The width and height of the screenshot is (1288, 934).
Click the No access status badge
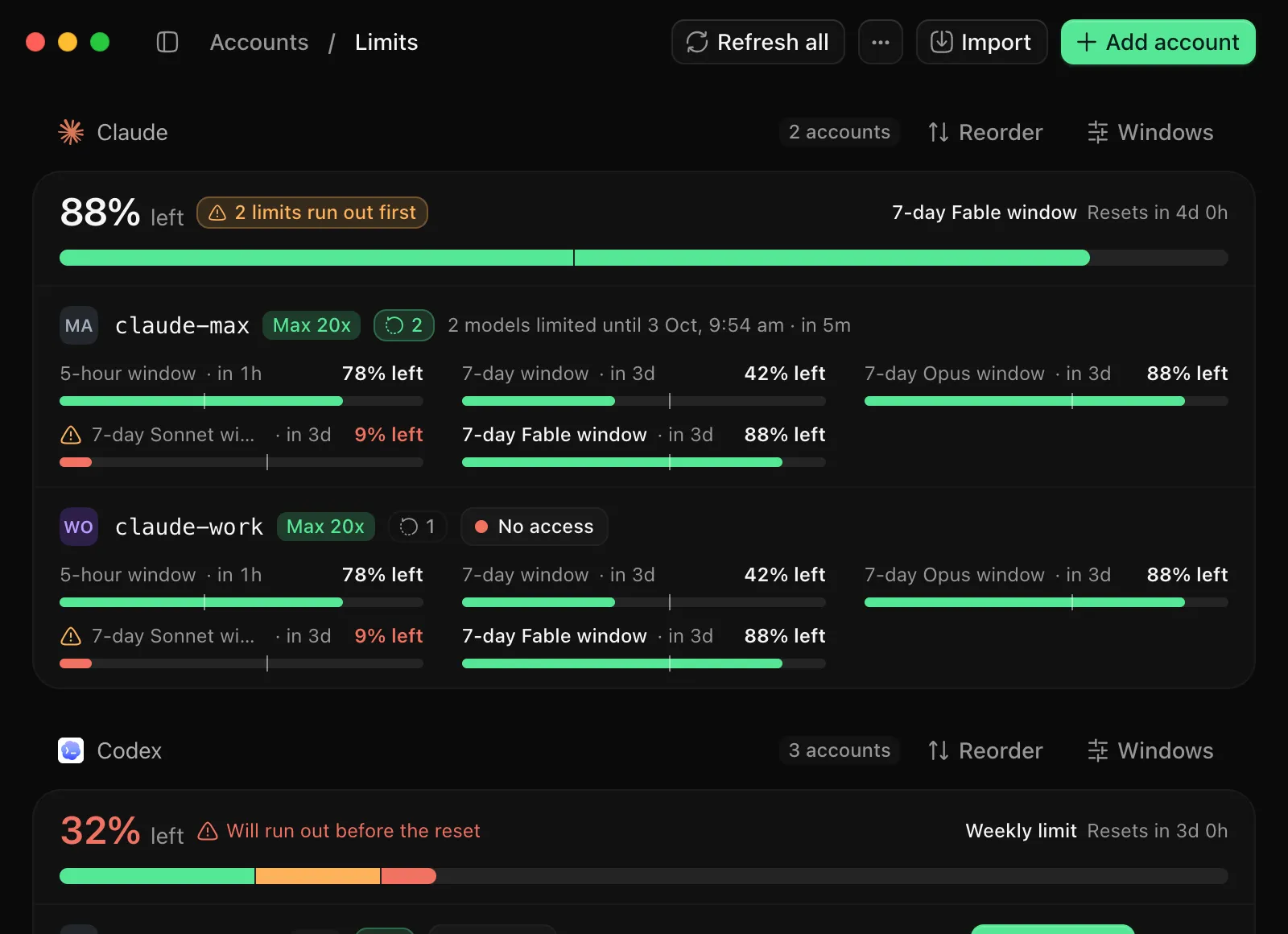pyautogui.click(x=535, y=527)
